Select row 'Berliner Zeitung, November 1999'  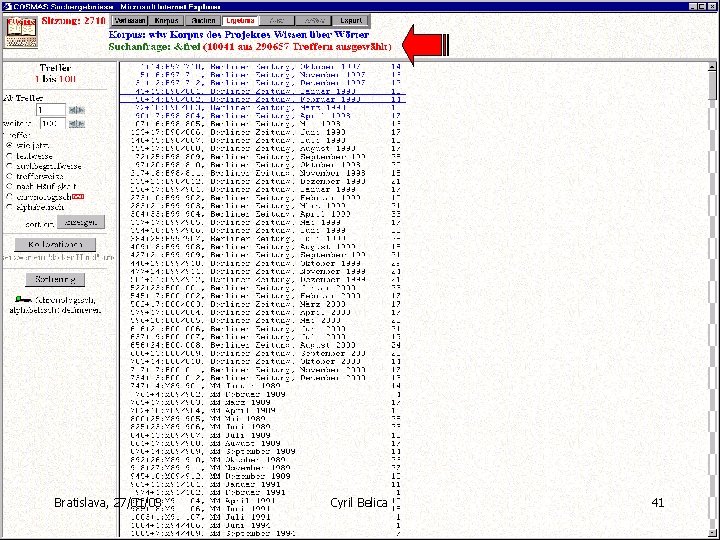click(x=265, y=271)
